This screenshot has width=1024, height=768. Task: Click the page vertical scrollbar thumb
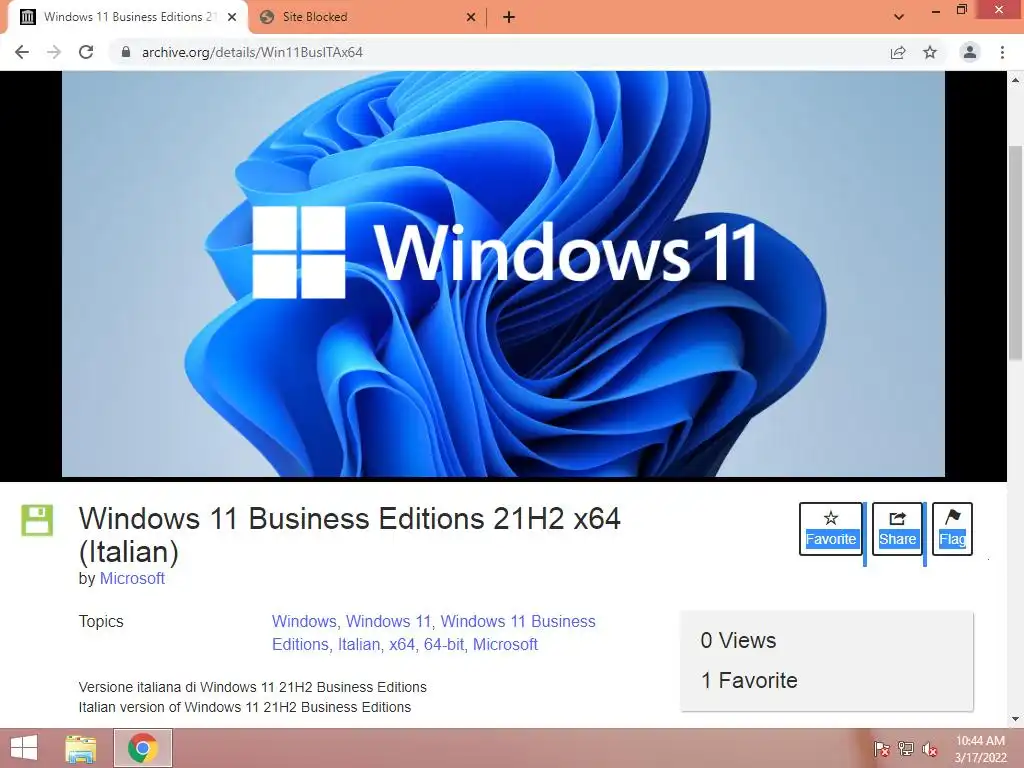coord(1015,252)
